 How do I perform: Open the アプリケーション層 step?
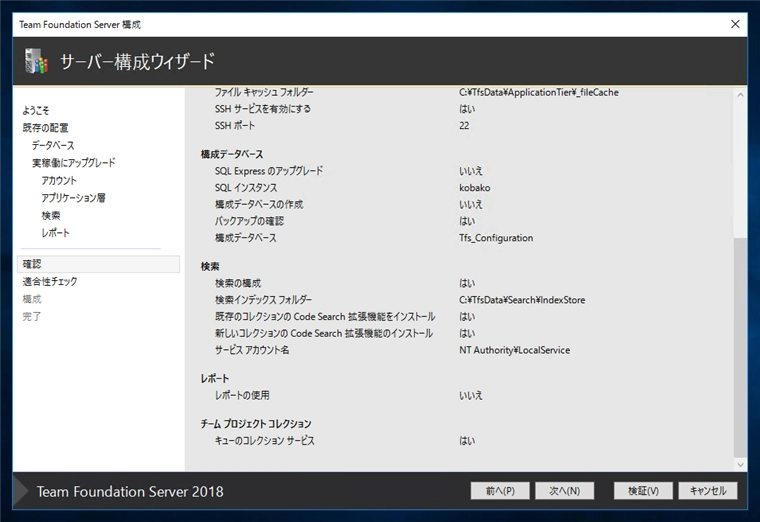(74, 197)
